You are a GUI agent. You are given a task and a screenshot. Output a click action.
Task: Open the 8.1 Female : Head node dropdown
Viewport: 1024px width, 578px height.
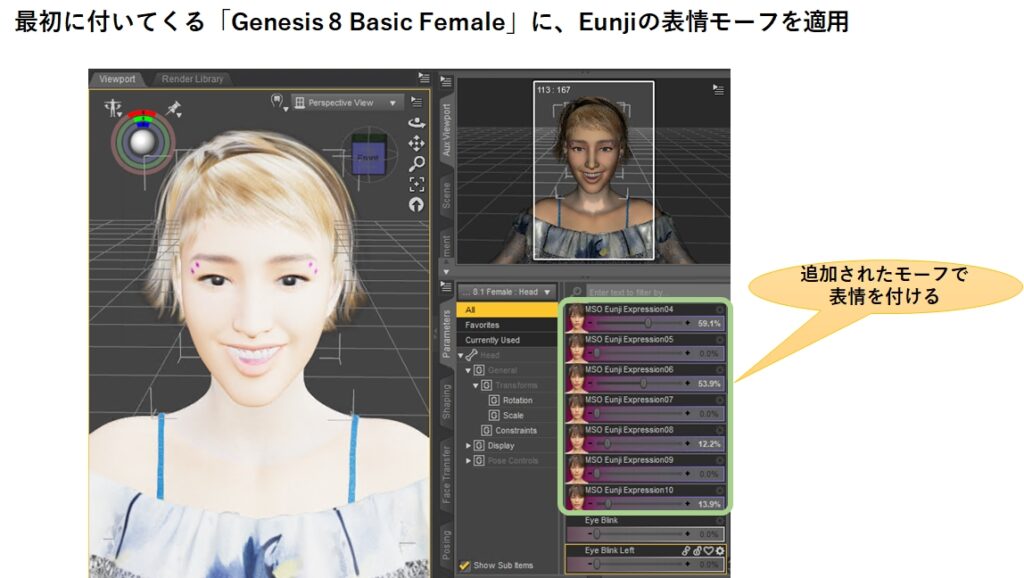[506, 292]
